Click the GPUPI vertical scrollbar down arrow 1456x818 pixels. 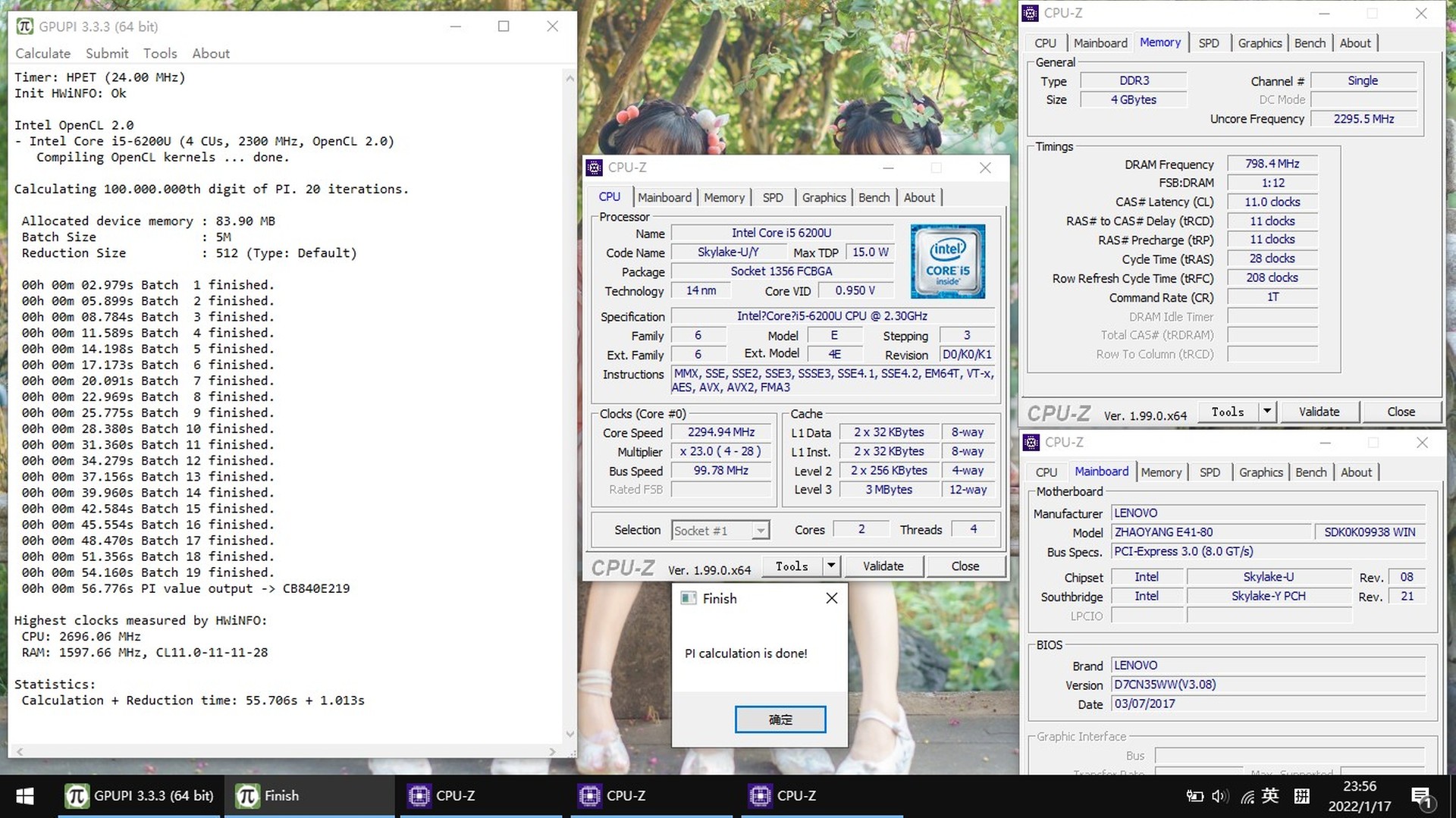point(570,733)
